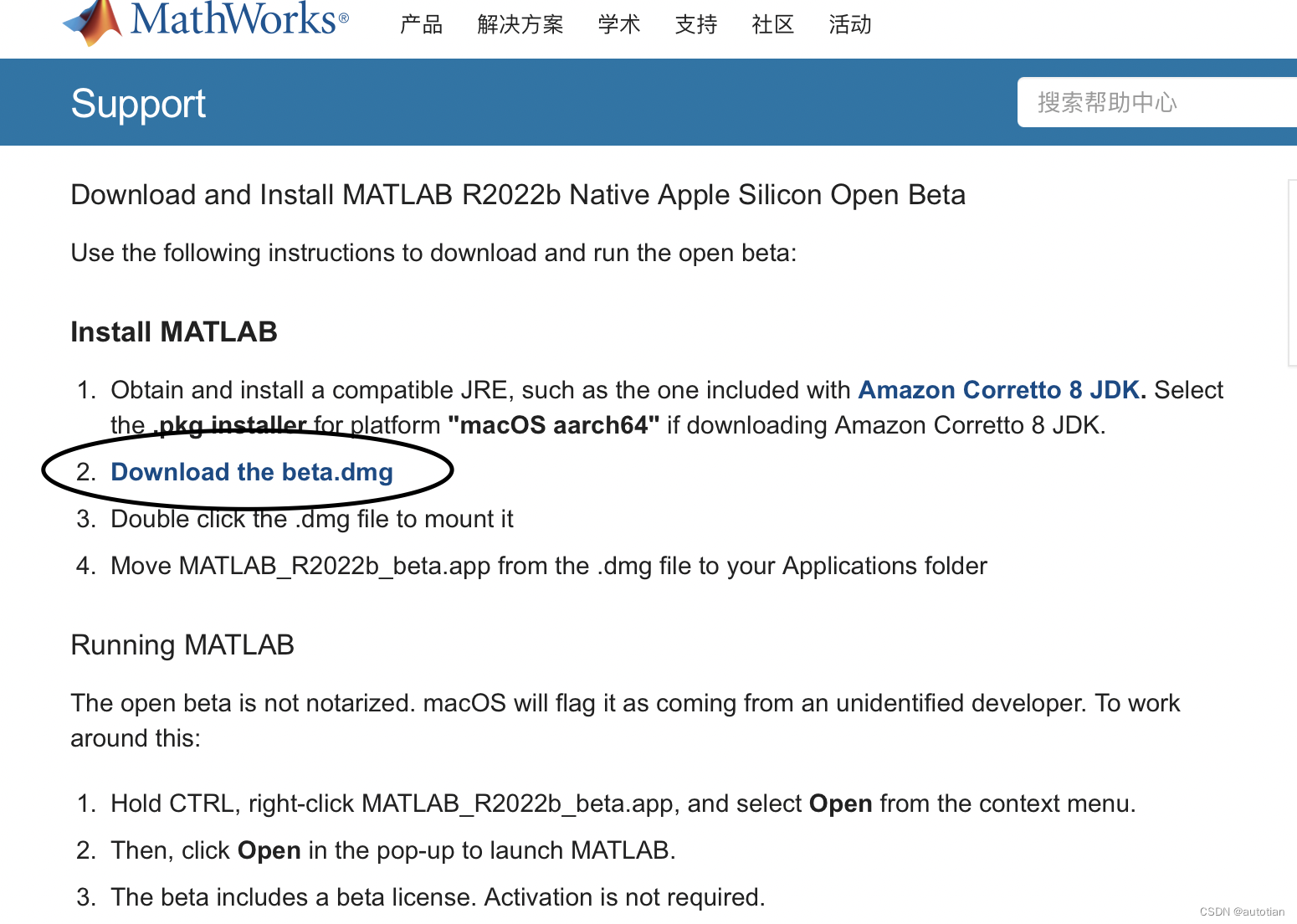Open the 活动 menu
Screen dimensions: 1297x924
(850, 24)
